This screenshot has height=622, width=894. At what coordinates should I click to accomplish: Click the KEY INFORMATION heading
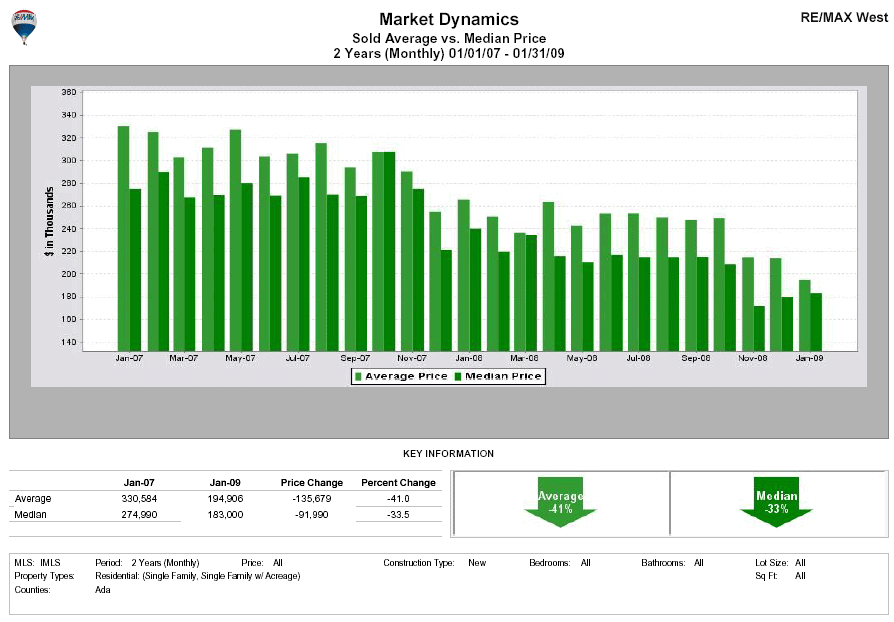(x=448, y=454)
